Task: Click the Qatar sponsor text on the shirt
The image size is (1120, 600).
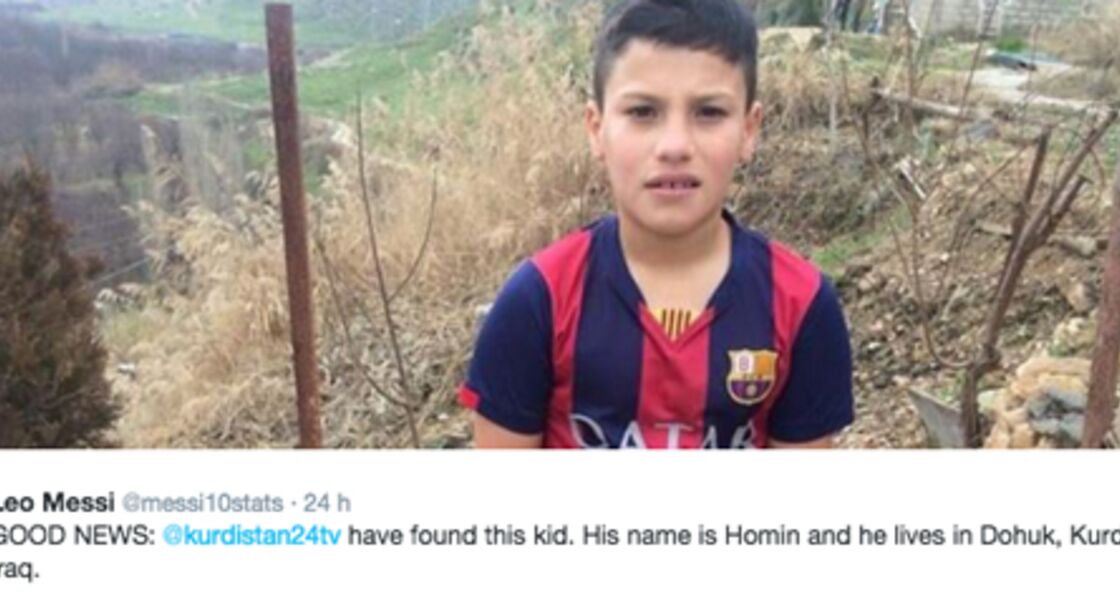Action: [x=664, y=433]
